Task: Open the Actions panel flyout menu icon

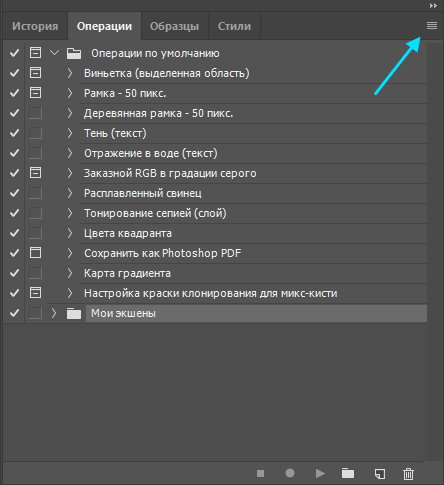Action: tap(432, 25)
